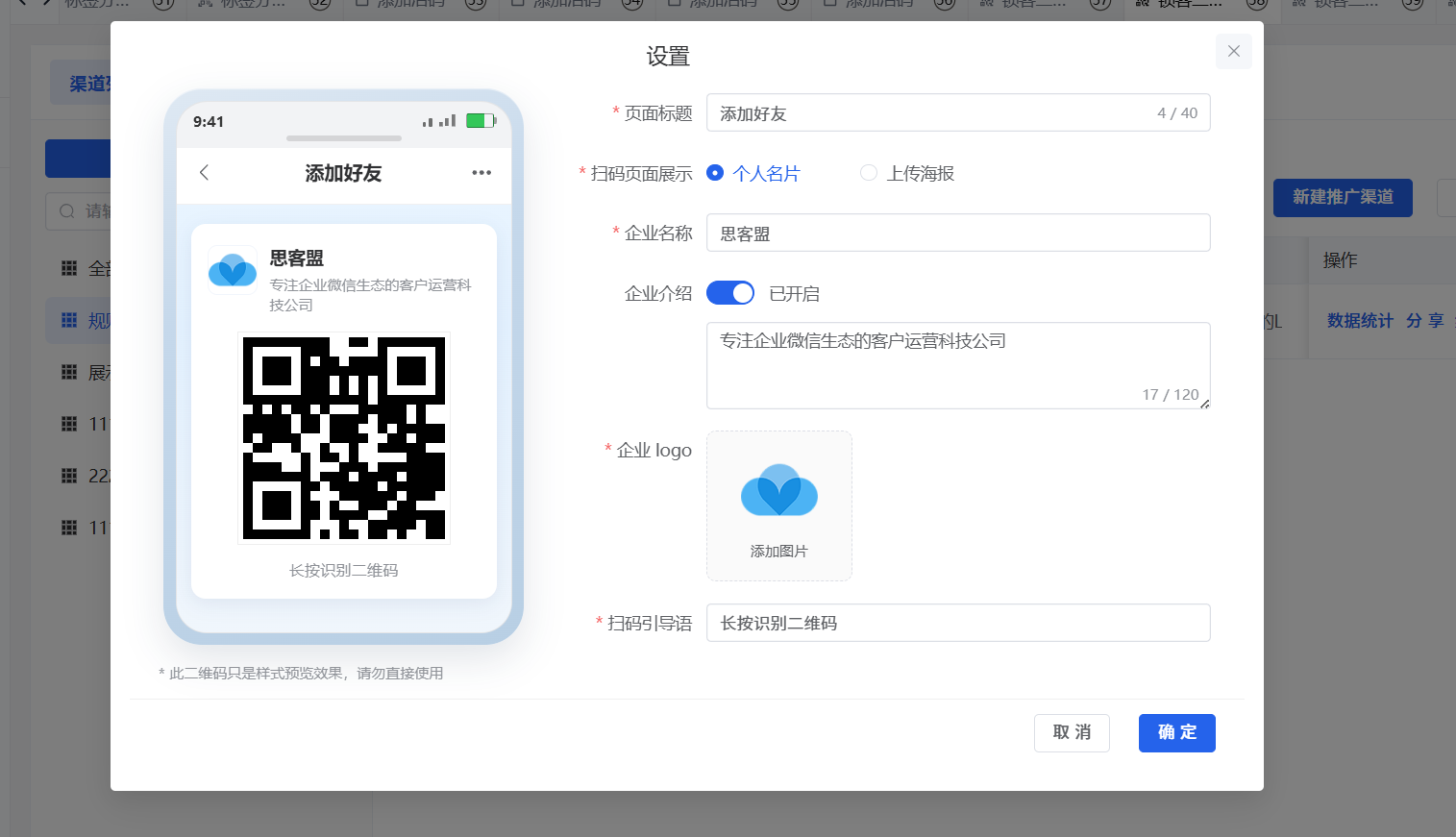
Task: Select the QR code preview image
Action: click(344, 438)
